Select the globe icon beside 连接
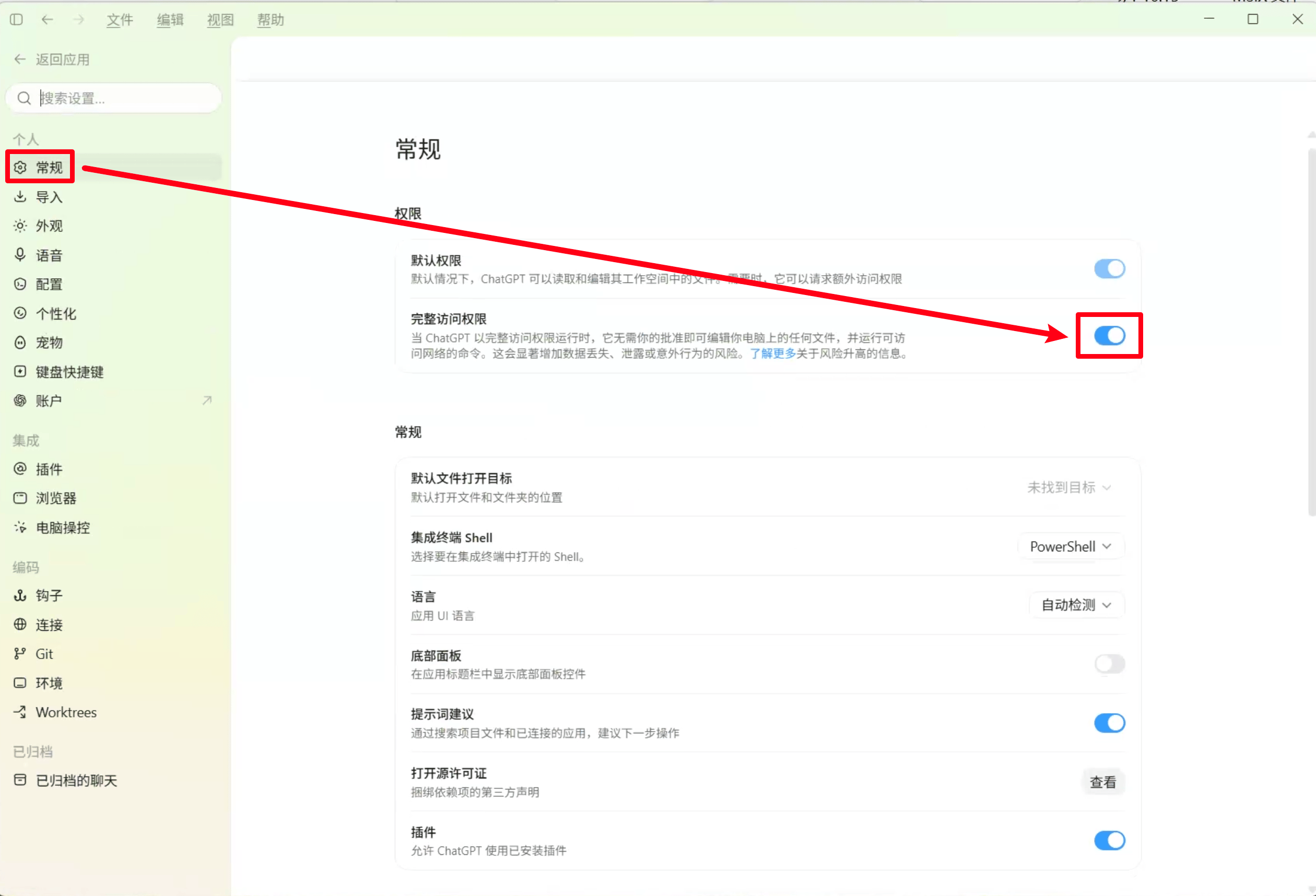Image resolution: width=1316 pixels, height=896 pixels. point(20,624)
